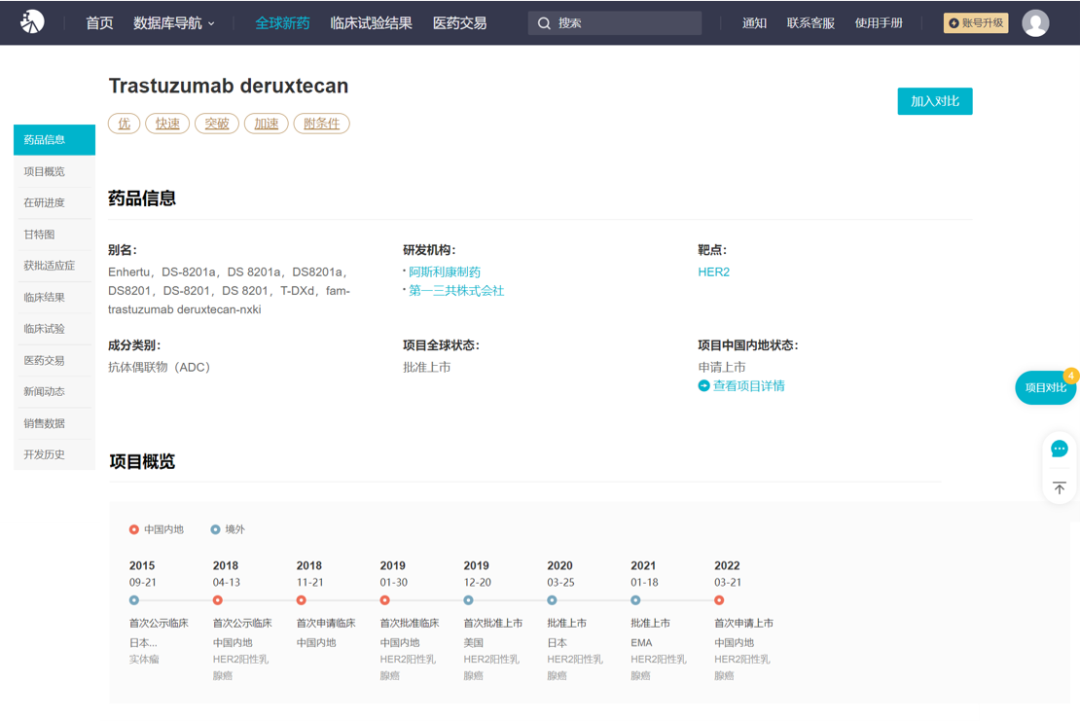Image resolution: width=1080 pixels, height=721 pixels.
Task: Select 项目概览 in the sidebar
Action: 54,171
